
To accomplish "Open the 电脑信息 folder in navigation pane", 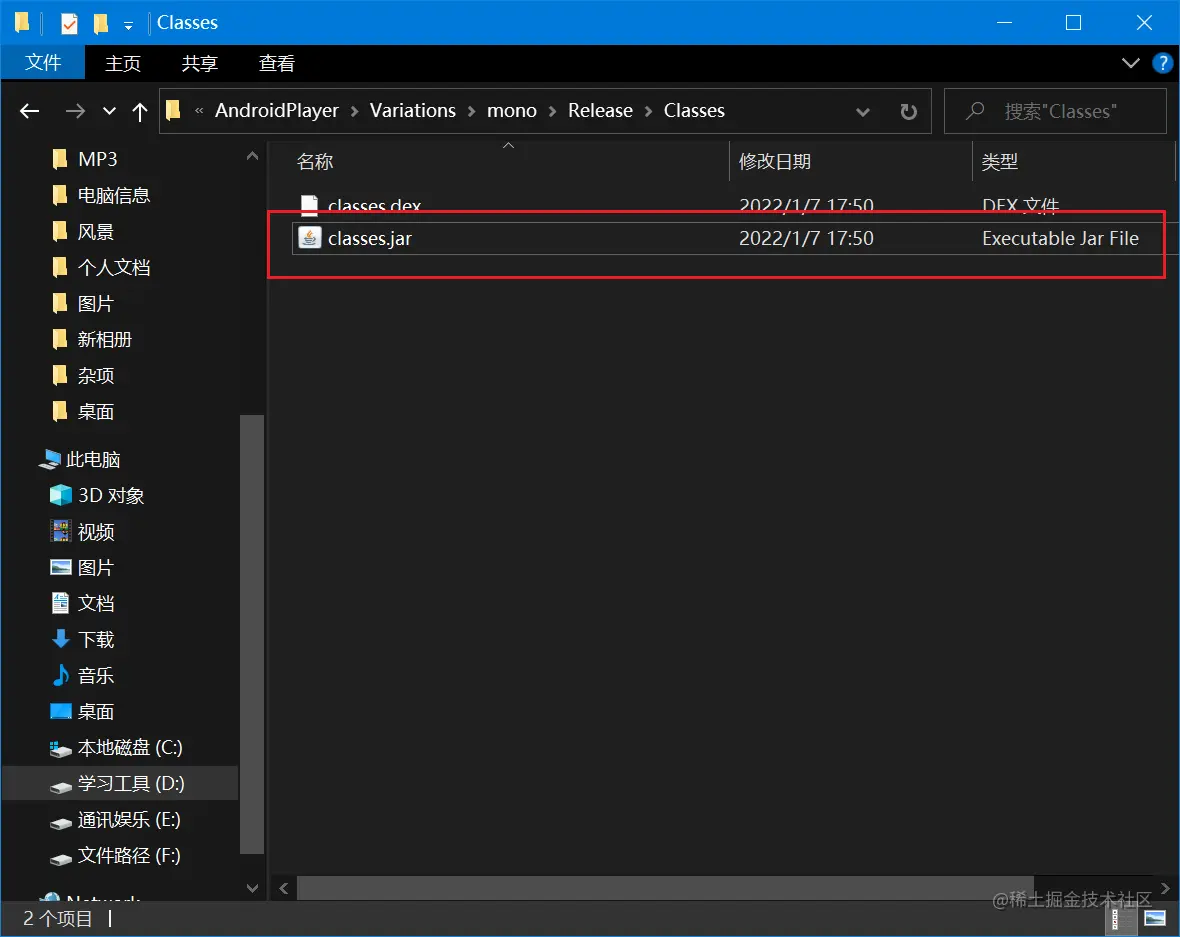I will tap(114, 196).
